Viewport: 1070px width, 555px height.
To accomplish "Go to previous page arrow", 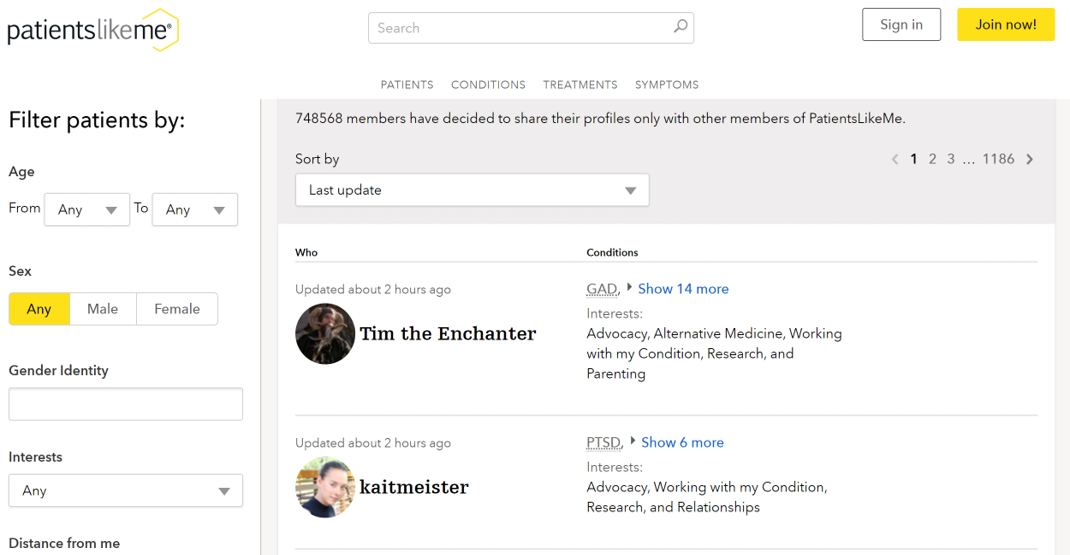I will pos(895,159).
